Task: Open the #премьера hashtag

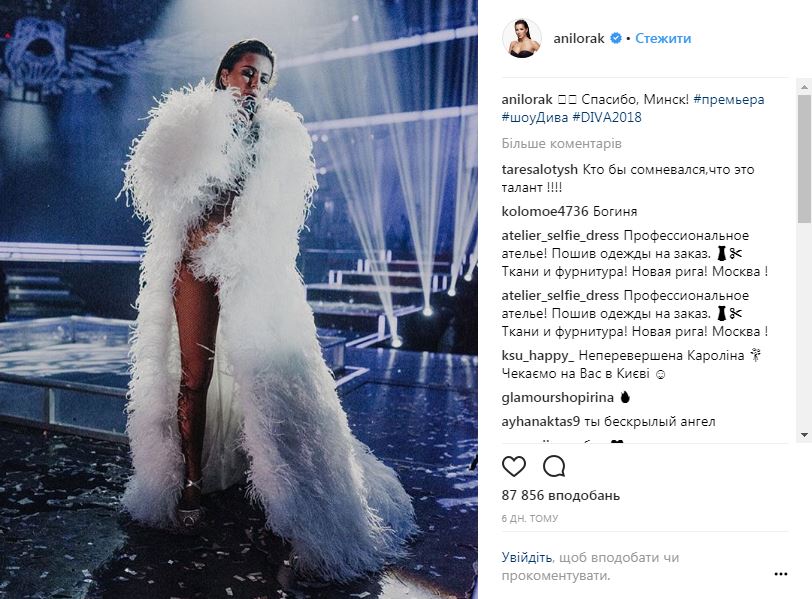Action: (729, 99)
